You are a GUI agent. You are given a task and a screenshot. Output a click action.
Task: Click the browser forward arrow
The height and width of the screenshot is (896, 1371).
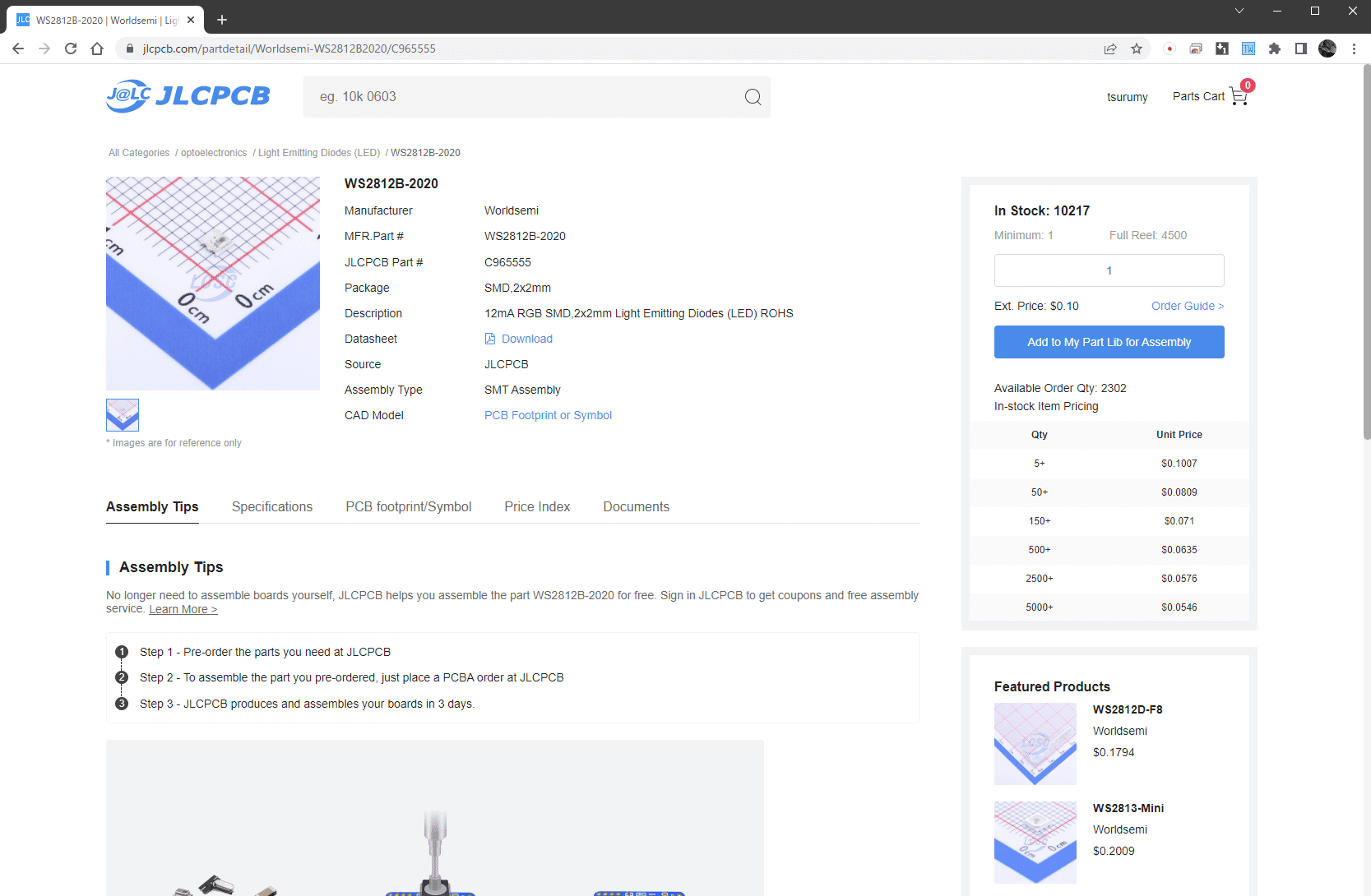point(44,48)
